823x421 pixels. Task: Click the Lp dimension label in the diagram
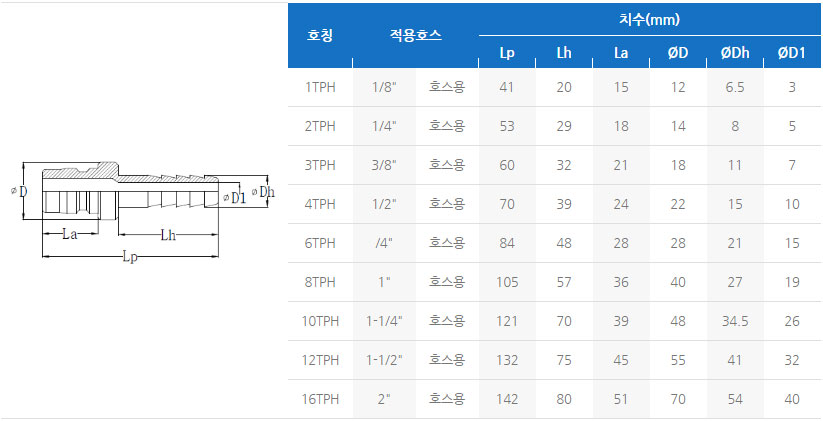[x=130, y=257]
